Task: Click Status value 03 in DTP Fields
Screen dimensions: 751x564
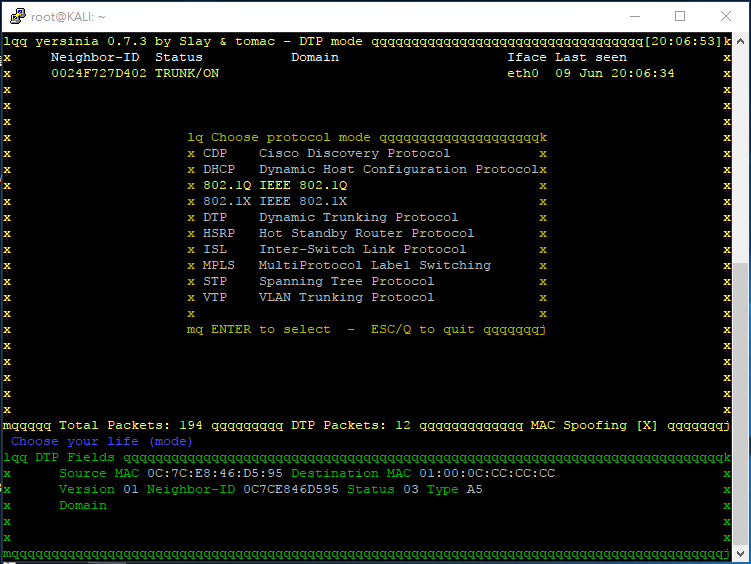Action: pyautogui.click(x=410, y=490)
